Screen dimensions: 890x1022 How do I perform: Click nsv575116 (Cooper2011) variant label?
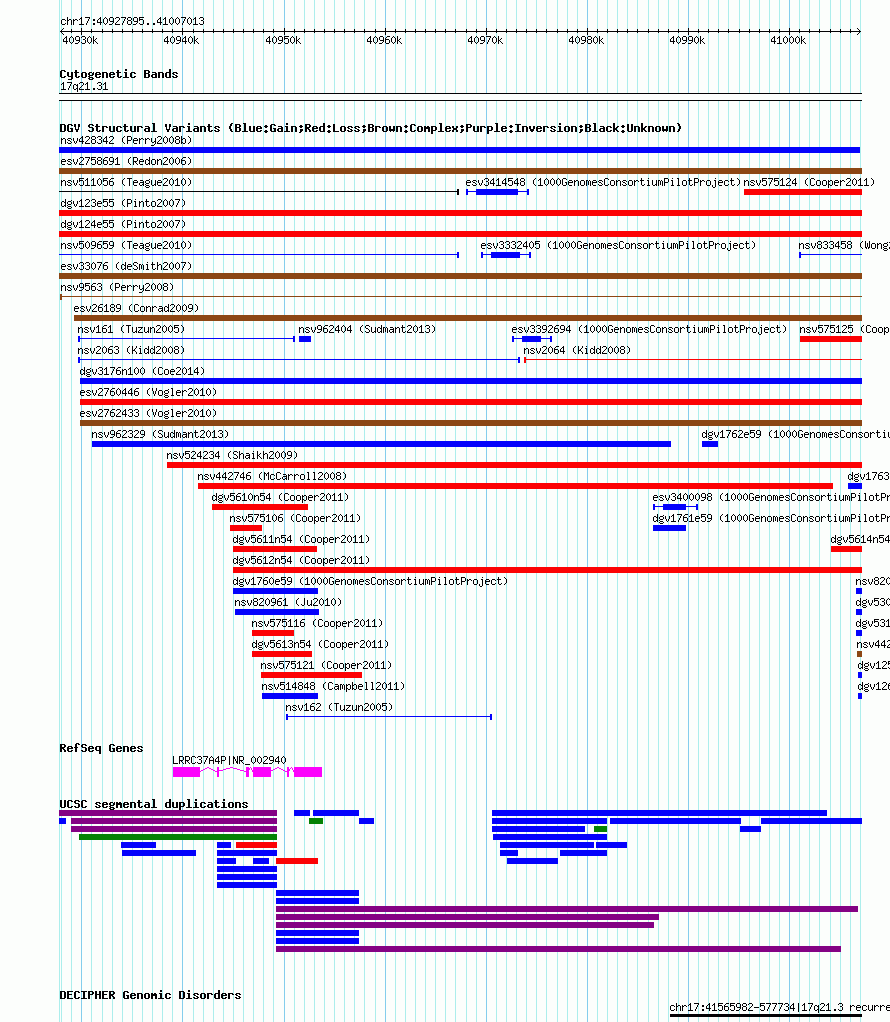tap(317, 623)
